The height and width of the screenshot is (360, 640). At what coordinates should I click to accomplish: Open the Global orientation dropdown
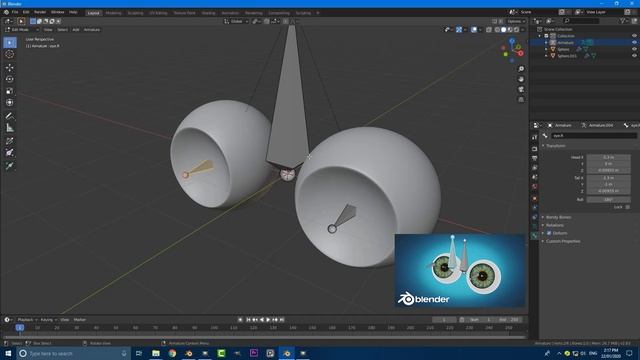pos(236,21)
